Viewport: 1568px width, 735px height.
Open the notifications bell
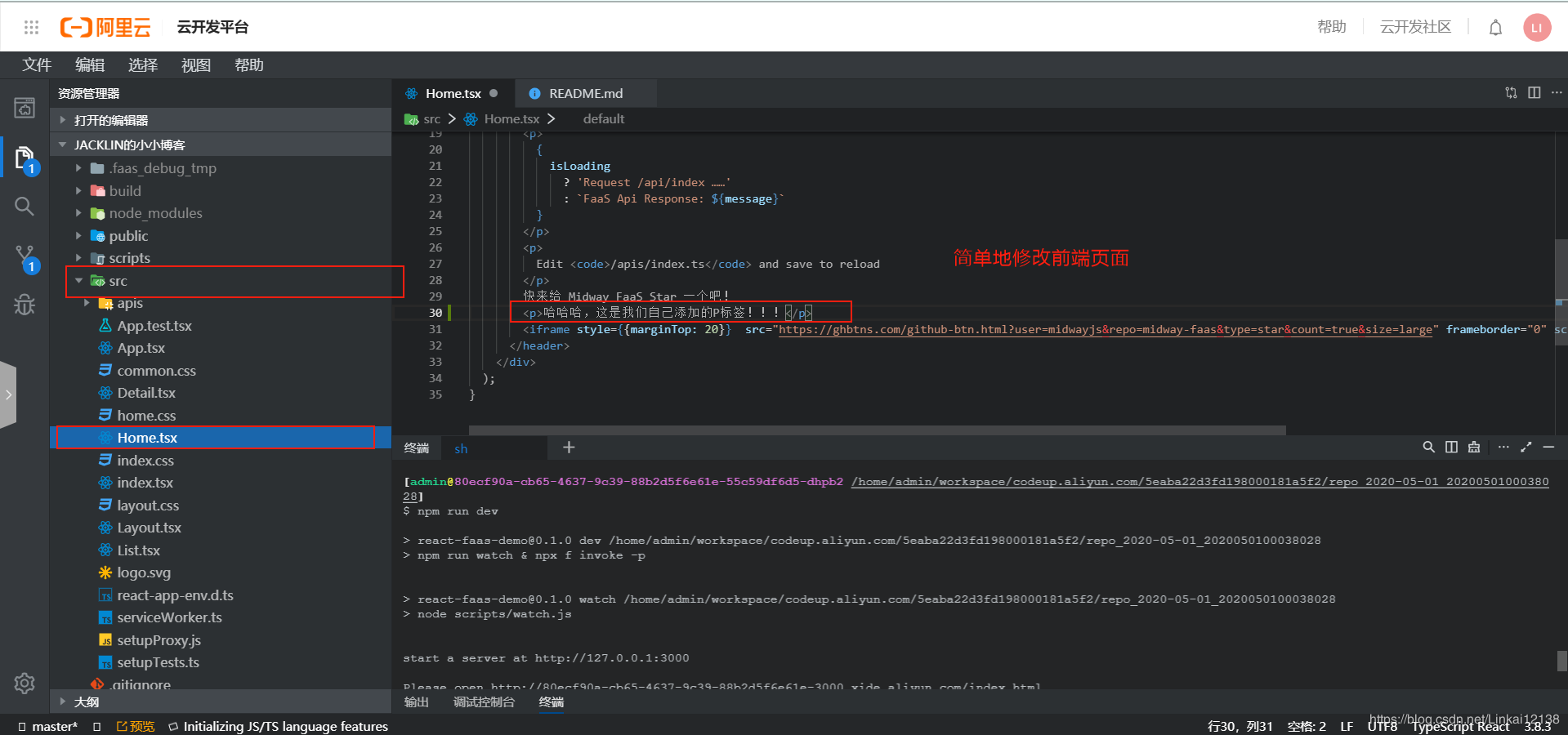[1495, 28]
